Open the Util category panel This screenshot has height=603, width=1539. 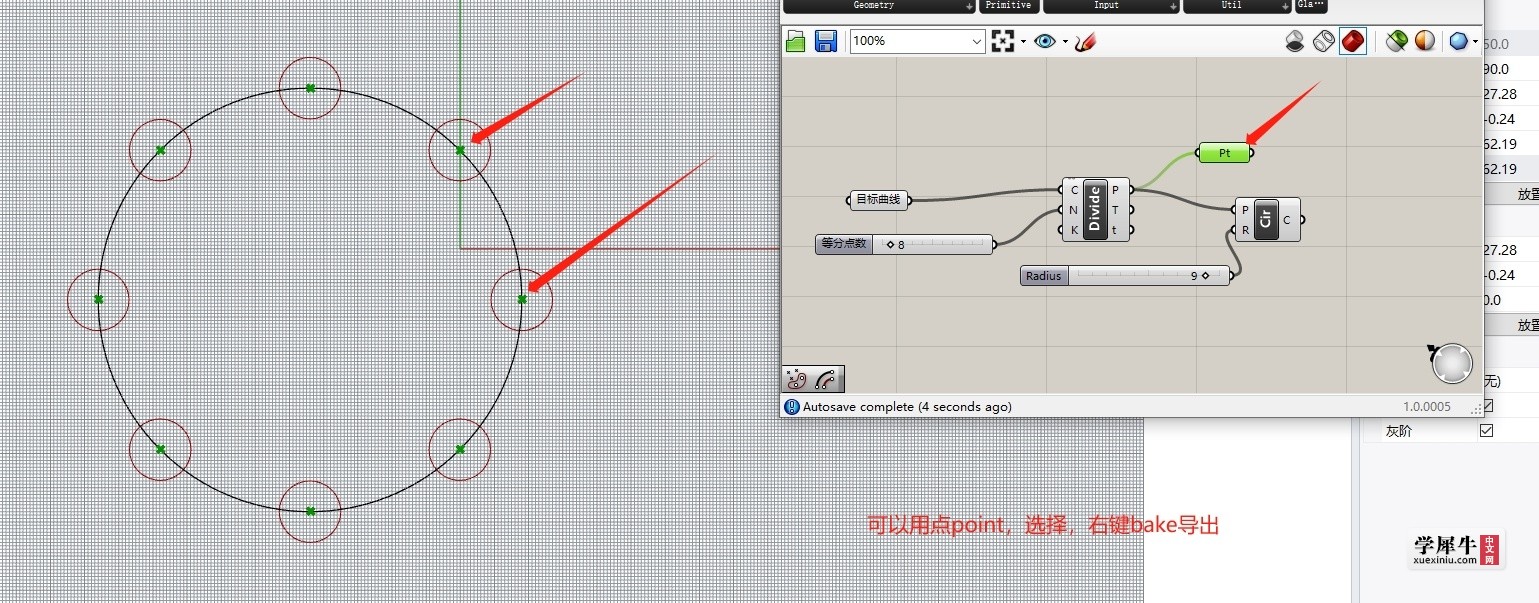(x=1237, y=6)
